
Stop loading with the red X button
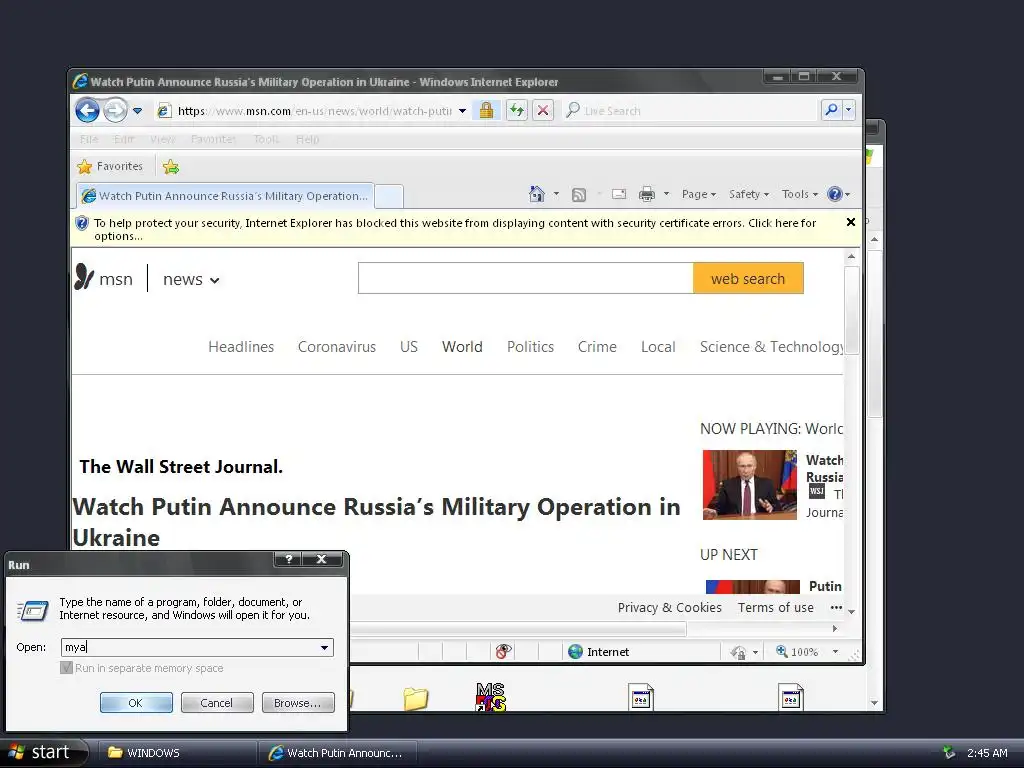click(x=543, y=110)
